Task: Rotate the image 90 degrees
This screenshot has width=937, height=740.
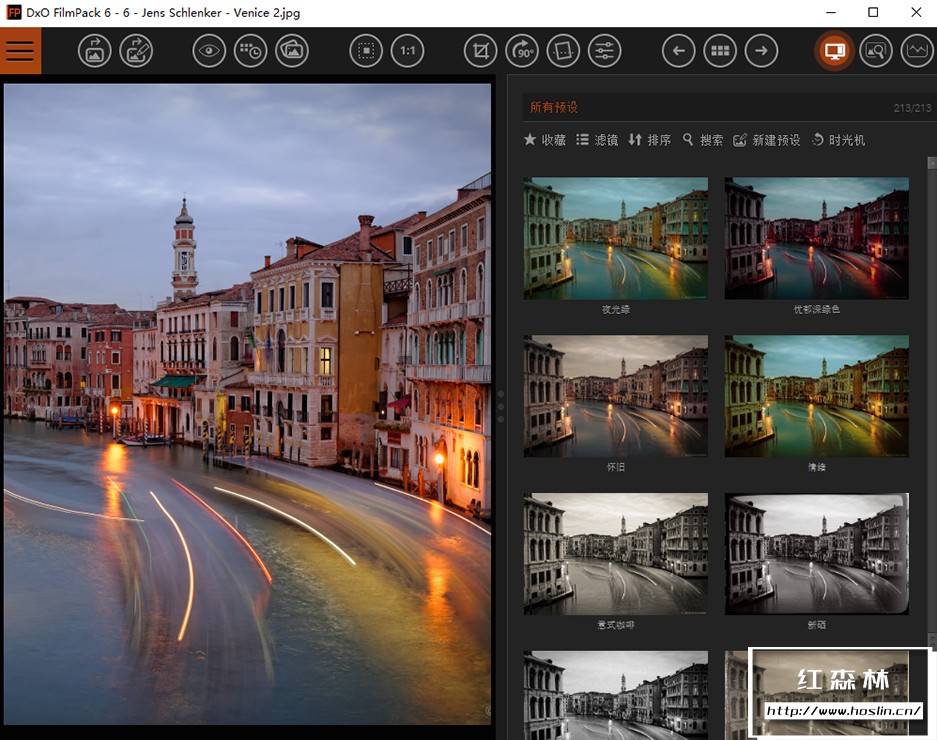Action: coord(522,51)
